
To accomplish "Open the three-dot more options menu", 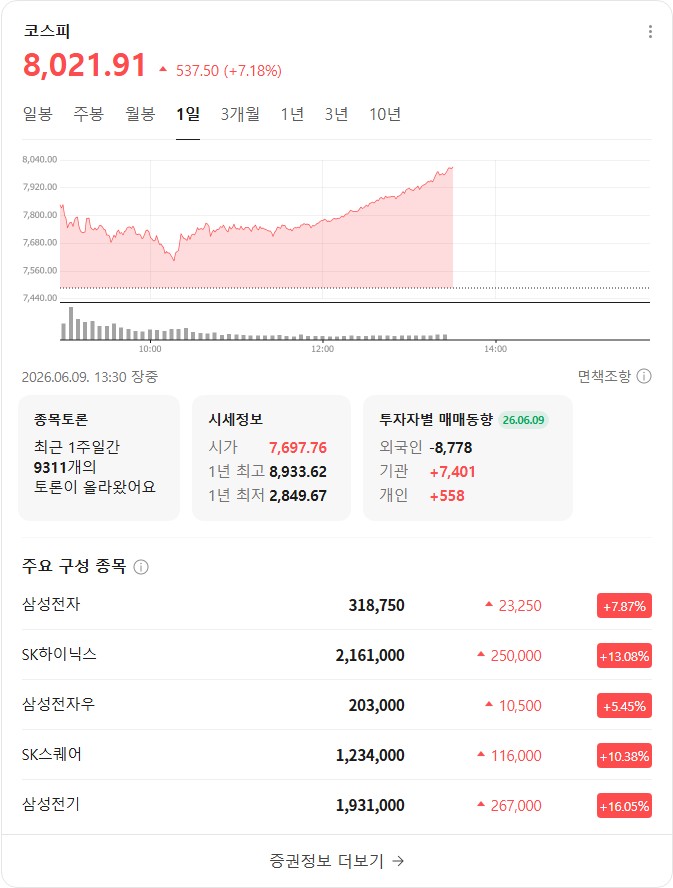I will point(650,32).
